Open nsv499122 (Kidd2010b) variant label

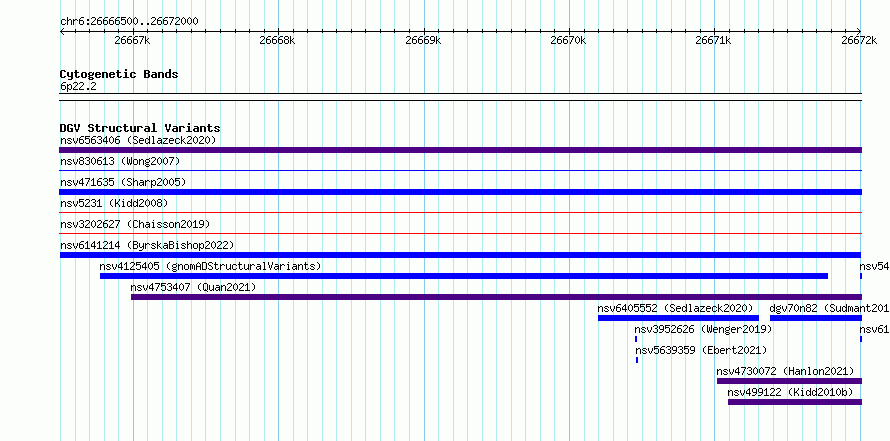pos(790,392)
